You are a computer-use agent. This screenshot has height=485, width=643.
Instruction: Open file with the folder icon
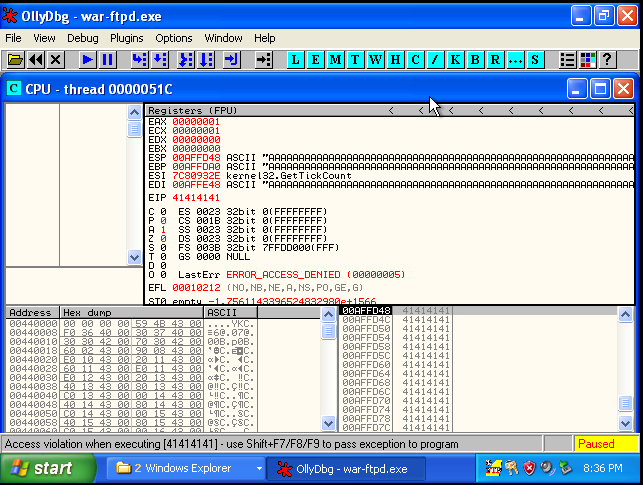coord(16,60)
